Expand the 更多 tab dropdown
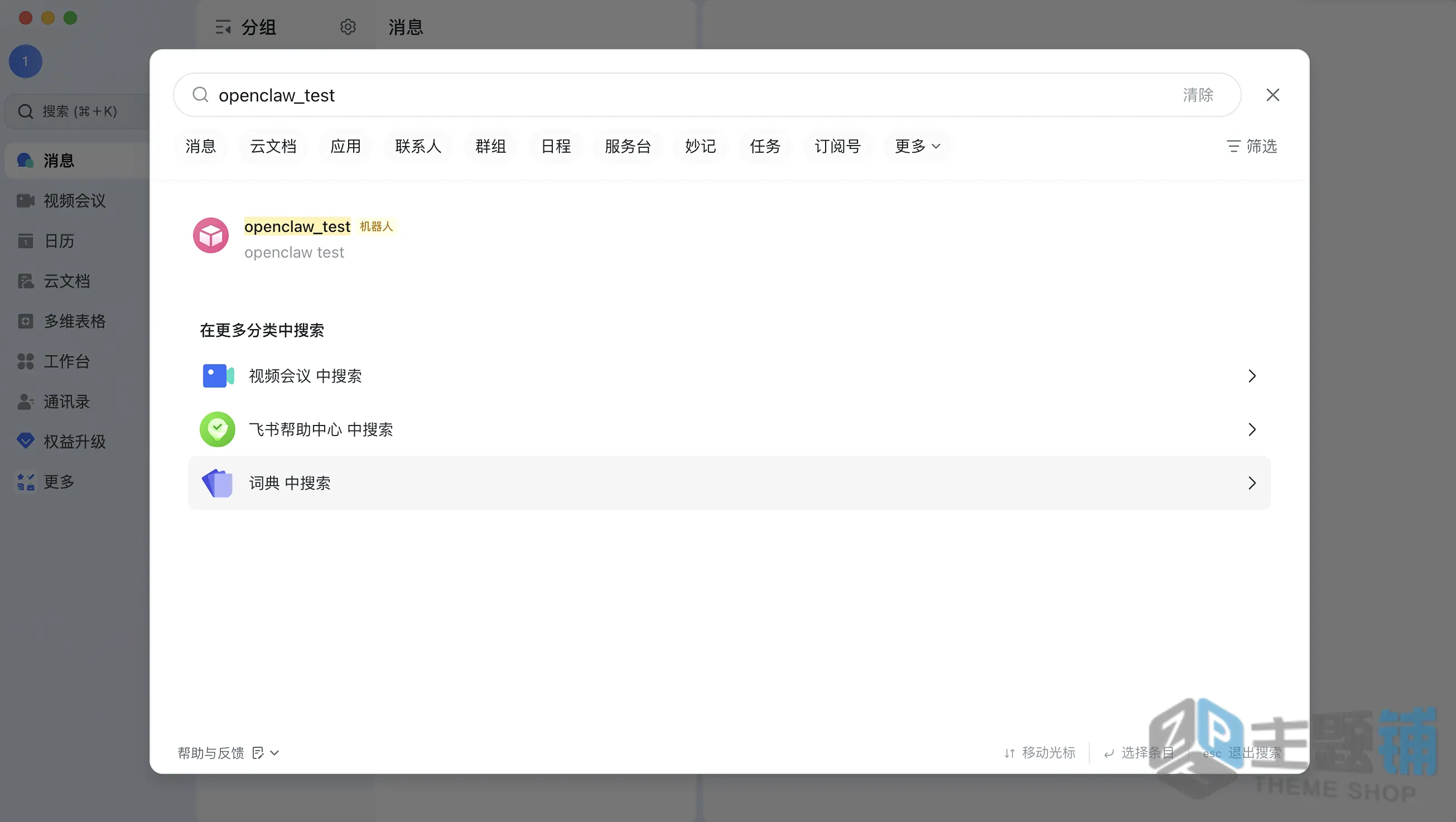Viewport: 1456px width, 822px height. pyautogui.click(x=917, y=146)
